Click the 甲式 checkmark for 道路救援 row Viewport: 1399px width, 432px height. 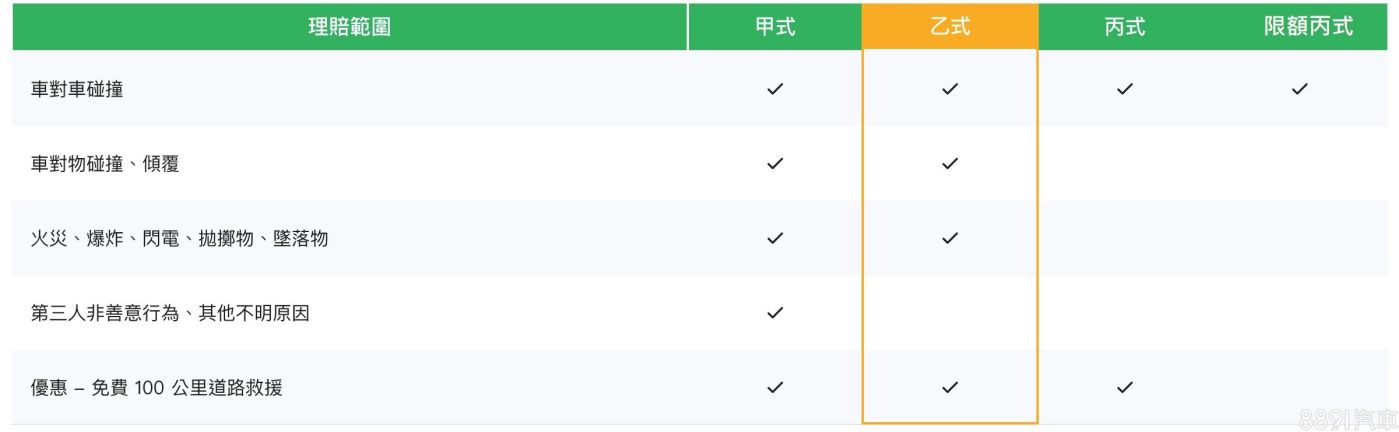[775, 387]
